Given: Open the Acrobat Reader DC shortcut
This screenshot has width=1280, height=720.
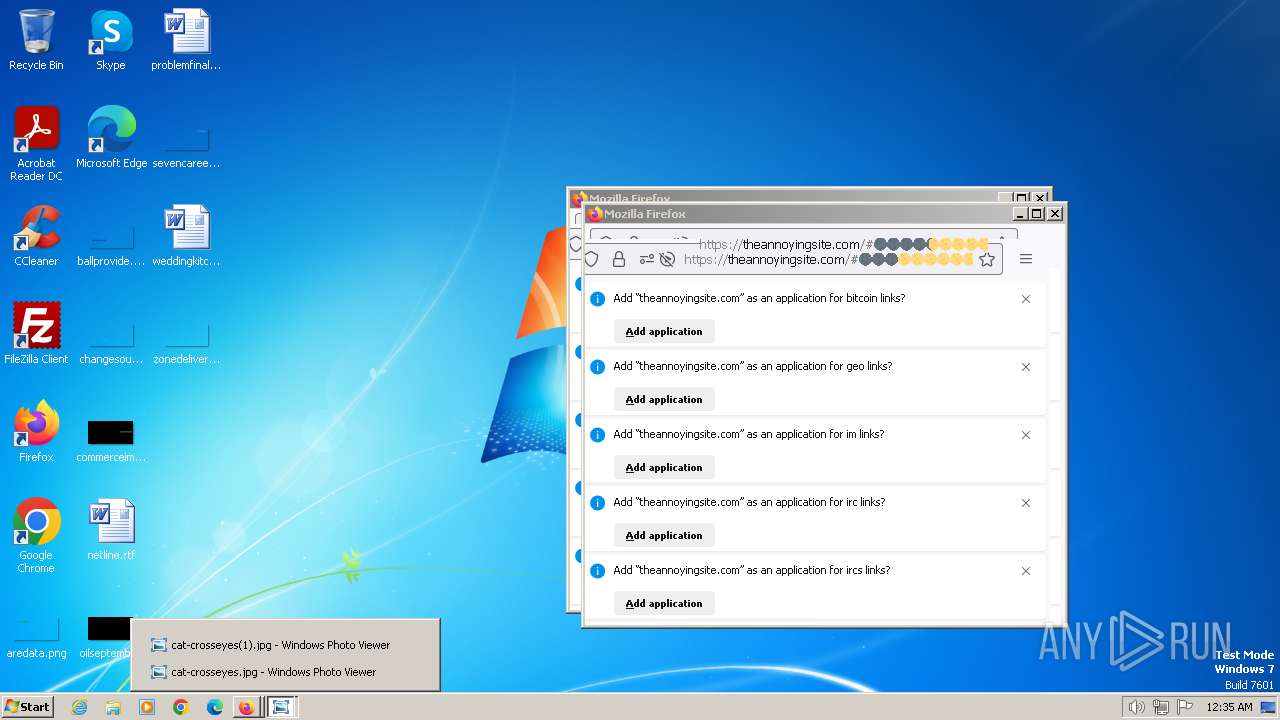Looking at the screenshot, I should [36, 143].
